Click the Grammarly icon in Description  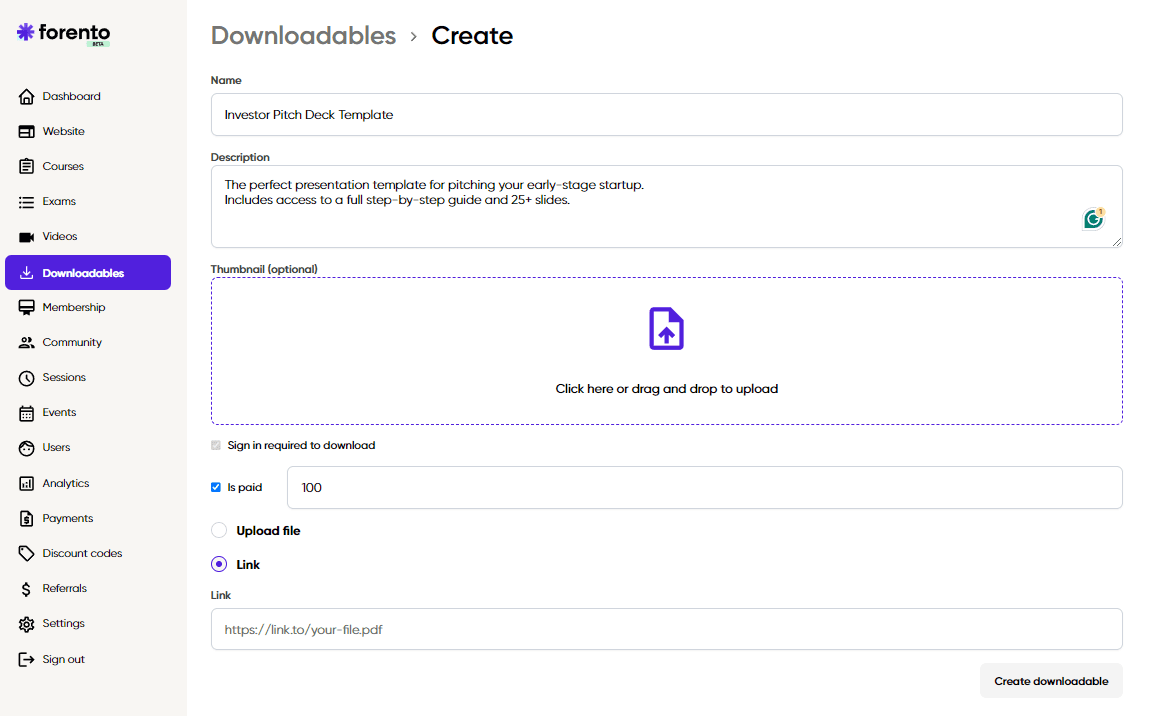click(1094, 218)
